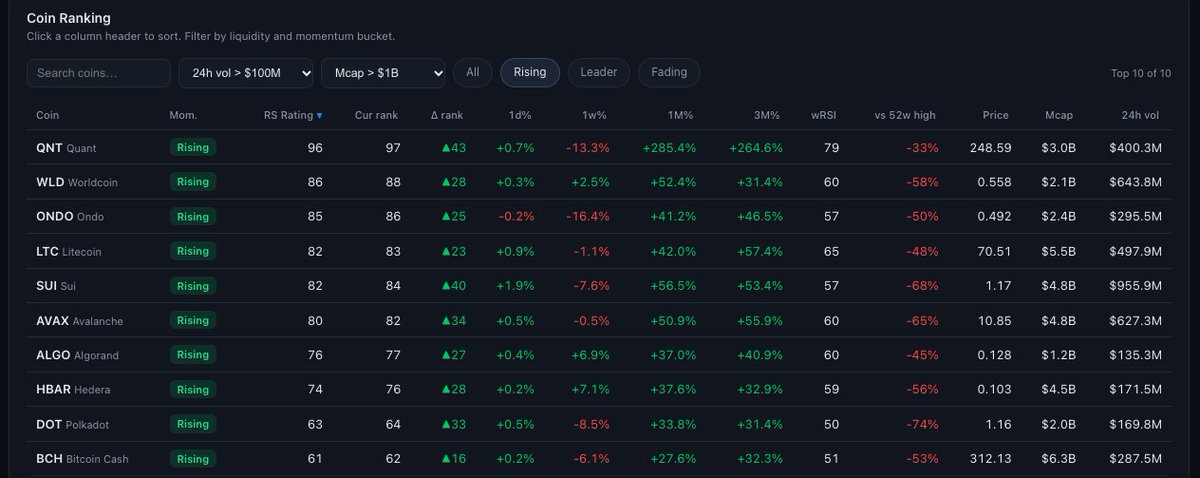Click the 0.128 price for ALGO
This screenshot has width=1200, height=478.
[x=994, y=355]
